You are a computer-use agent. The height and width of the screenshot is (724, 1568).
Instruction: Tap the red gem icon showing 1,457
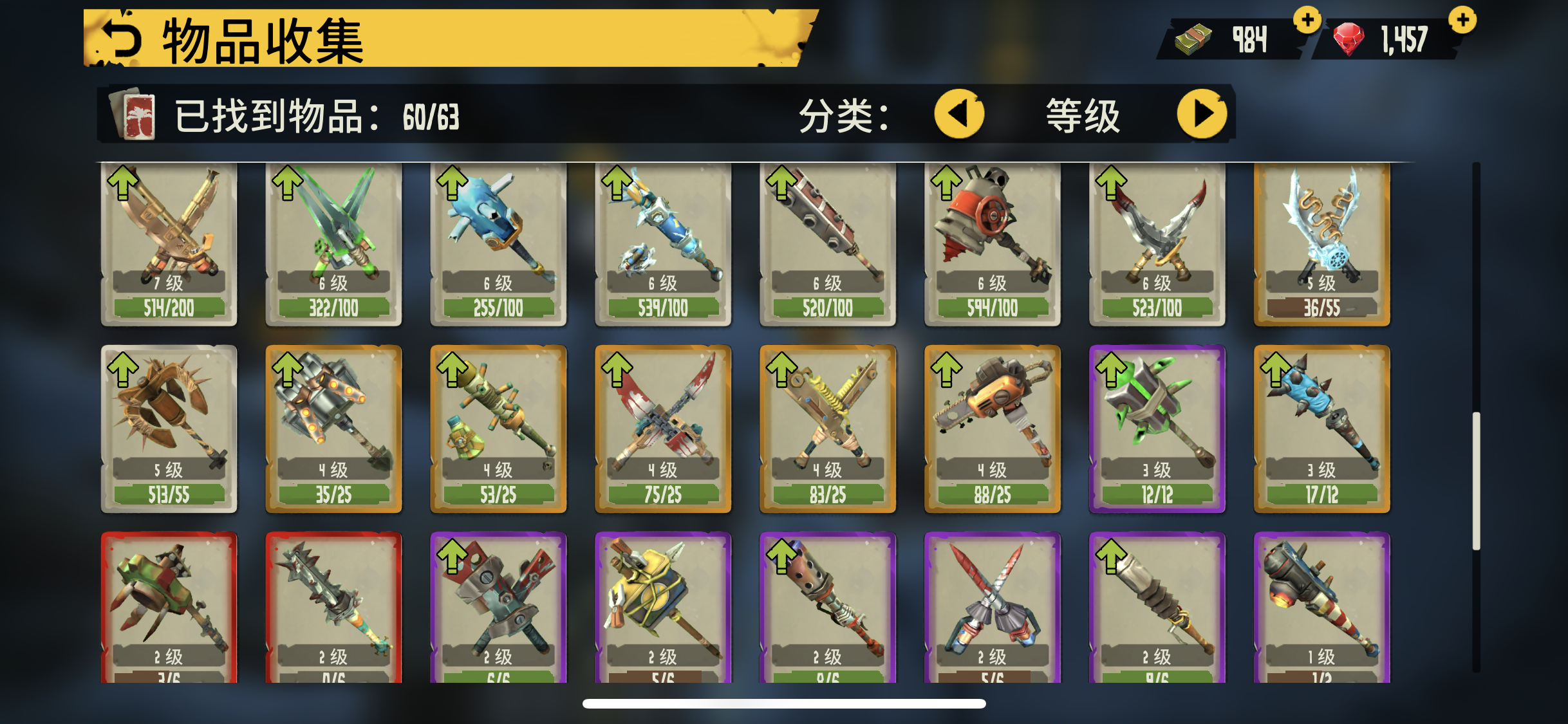(x=1348, y=39)
